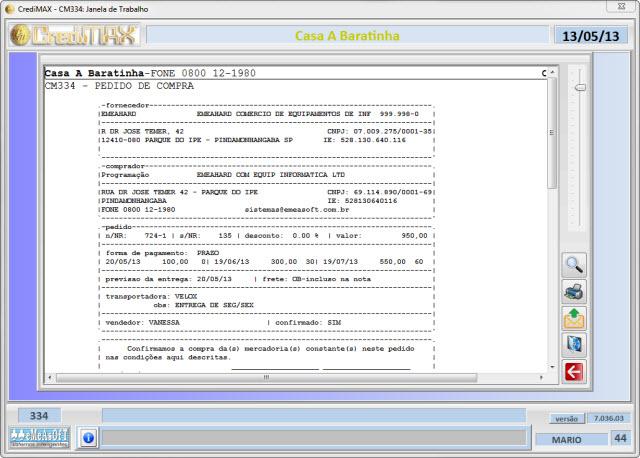Screen dimensions: 640x458
Task: Select the 334 code field
Action: 39,415
